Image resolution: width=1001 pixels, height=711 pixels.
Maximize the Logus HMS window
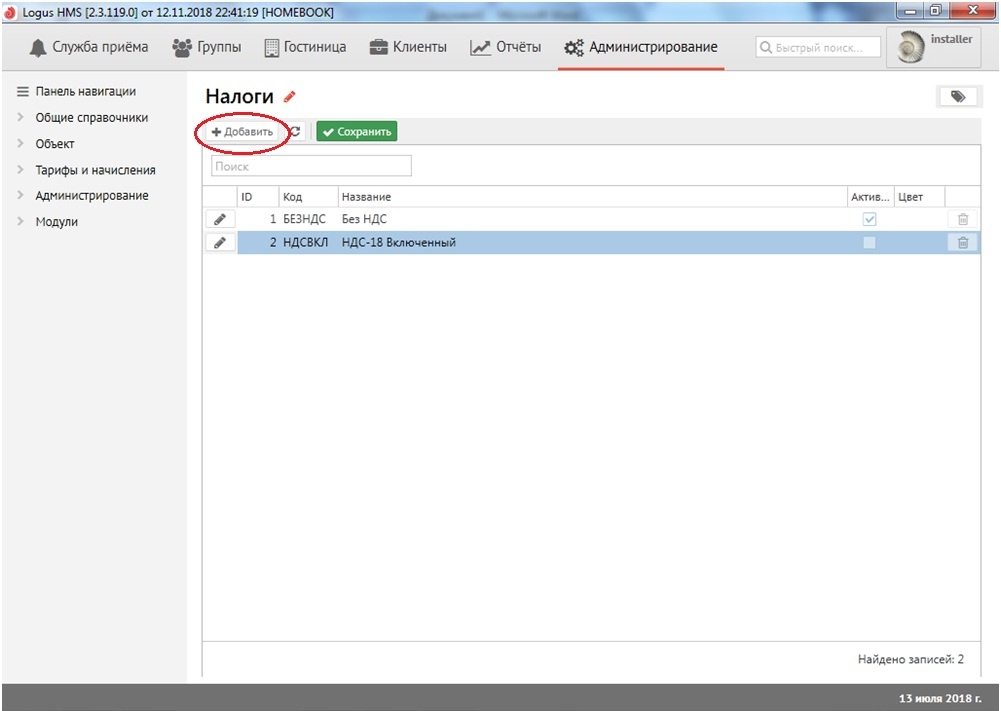(x=936, y=11)
